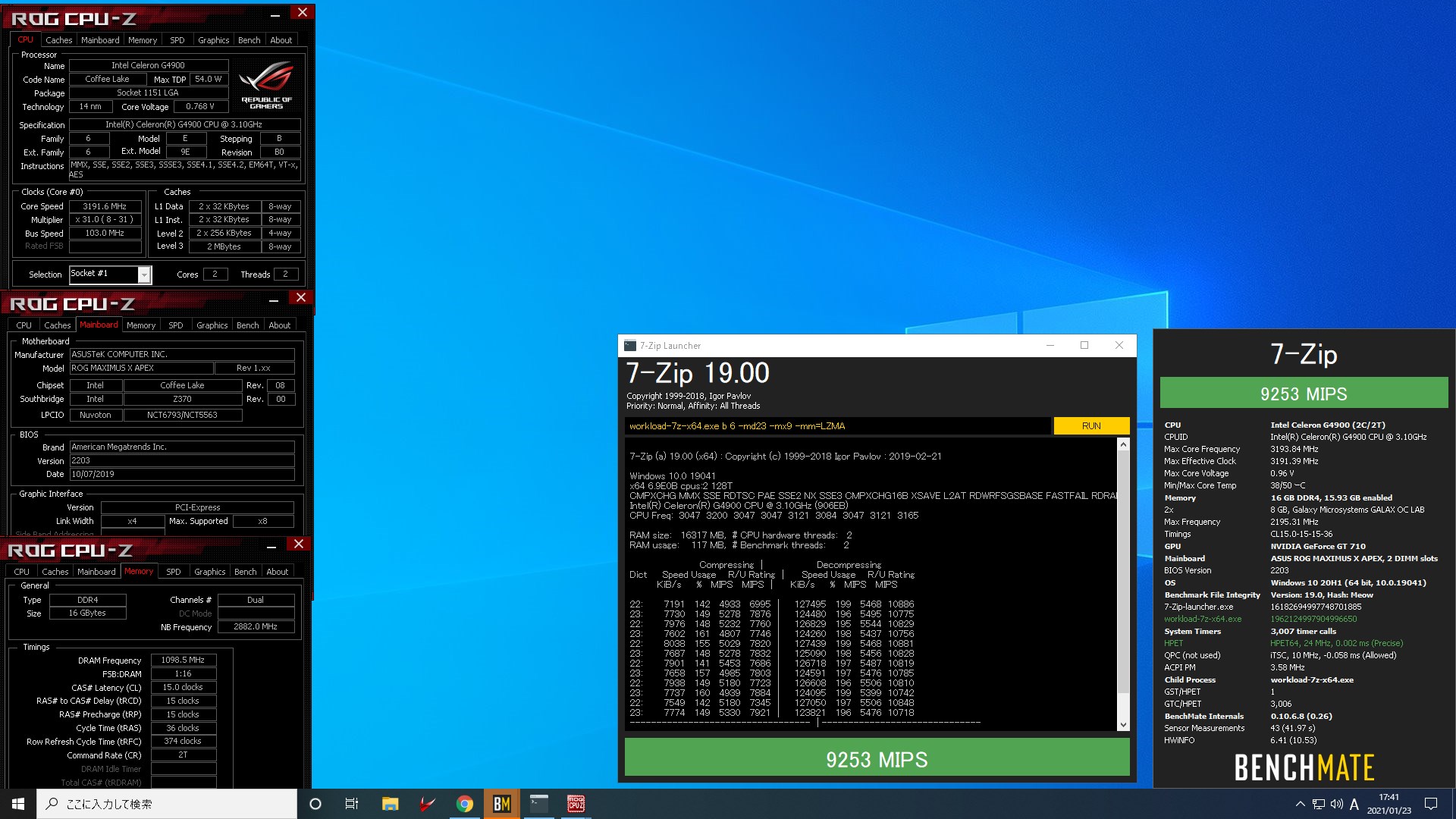Minimize the top CPU-Z window
Screen dimensions: 1456x819
pyautogui.click(x=275, y=14)
